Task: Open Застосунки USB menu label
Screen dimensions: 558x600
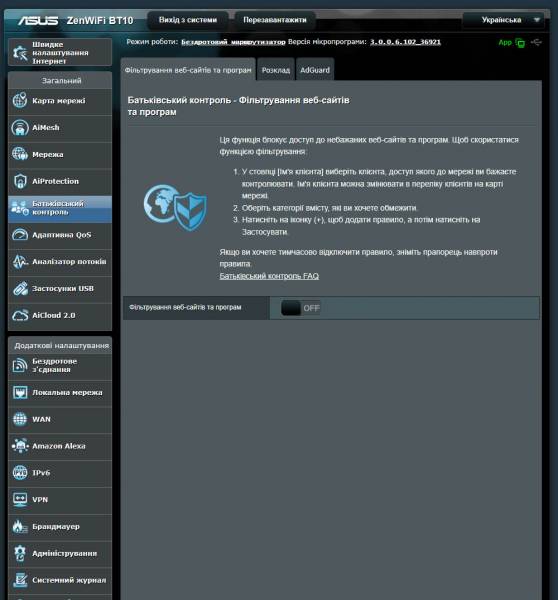Action: coord(63,289)
